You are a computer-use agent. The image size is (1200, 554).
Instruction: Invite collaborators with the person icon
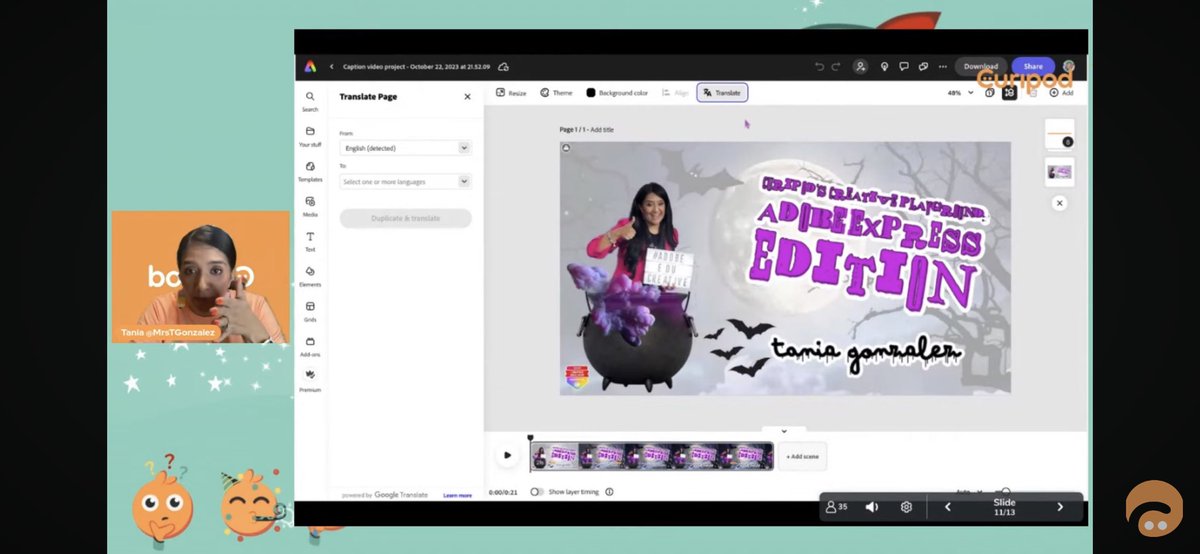(860, 67)
